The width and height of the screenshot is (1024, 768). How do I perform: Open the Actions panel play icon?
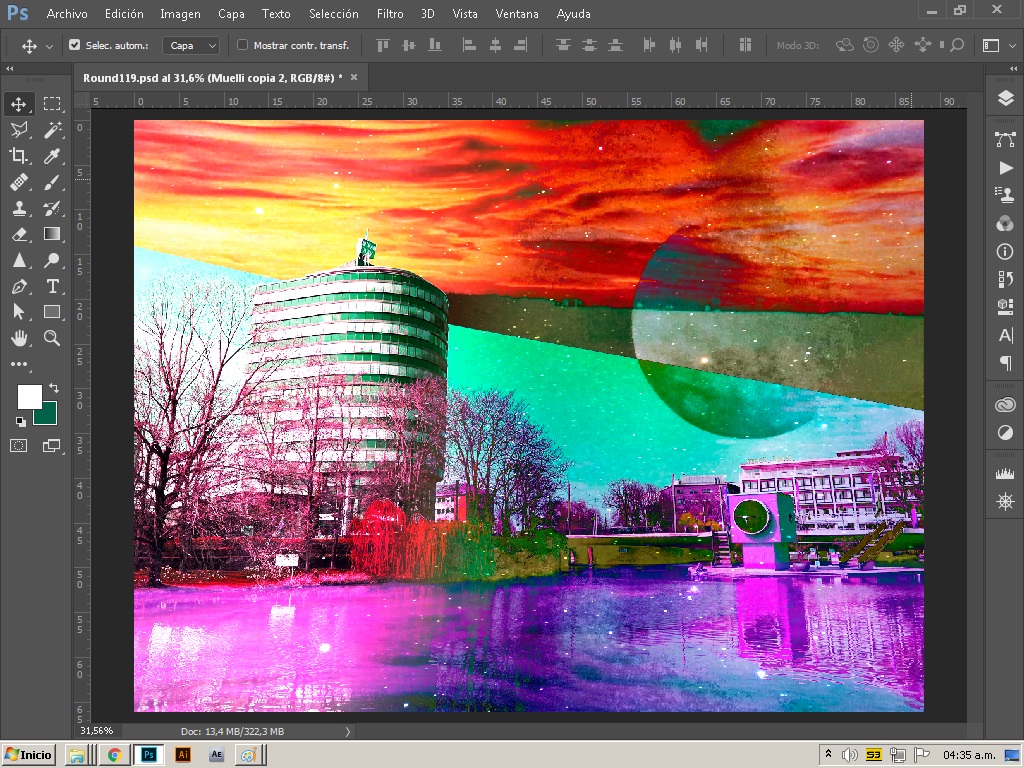pyautogui.click(x=1005, y=168)
